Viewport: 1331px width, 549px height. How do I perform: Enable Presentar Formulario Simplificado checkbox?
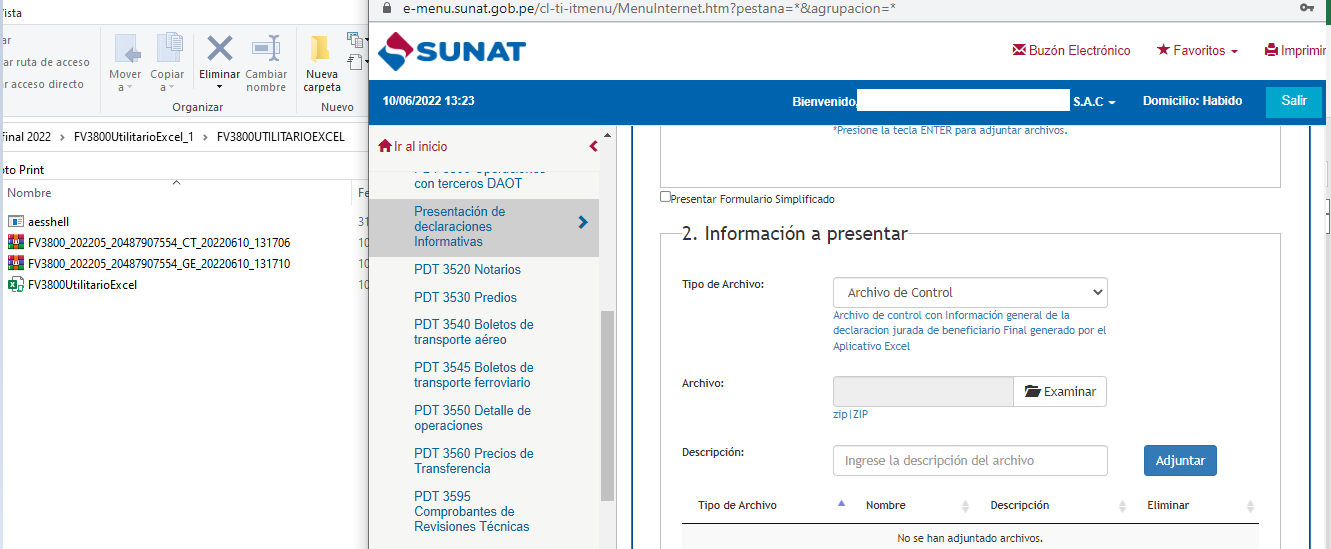tap(666, 197)
